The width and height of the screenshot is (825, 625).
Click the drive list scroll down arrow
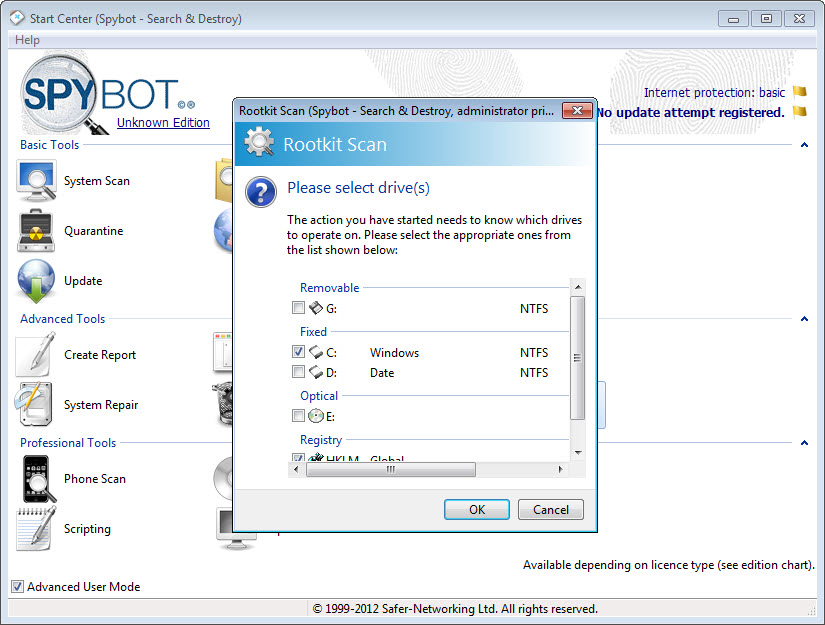tap(578, 452)
